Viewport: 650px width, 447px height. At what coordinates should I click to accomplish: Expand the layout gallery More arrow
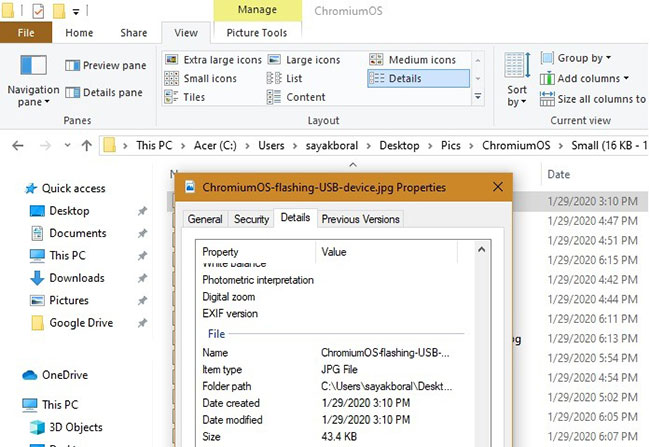pyautogui.click(x=478, y=96)
